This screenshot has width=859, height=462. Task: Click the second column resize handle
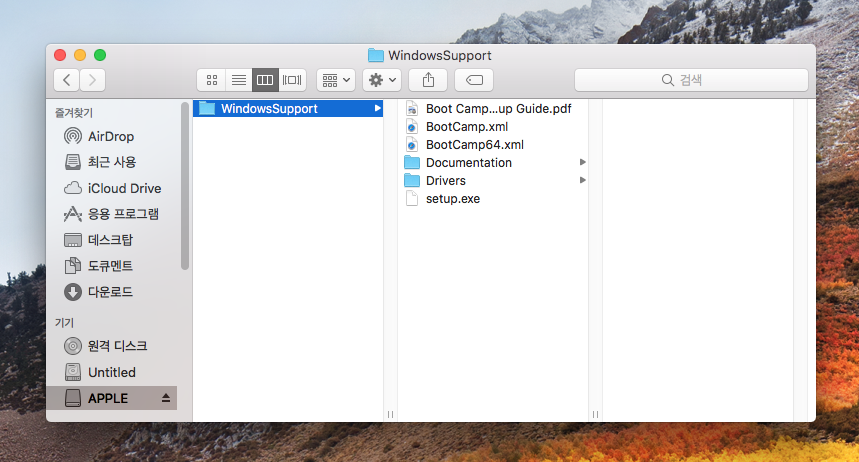595,414
